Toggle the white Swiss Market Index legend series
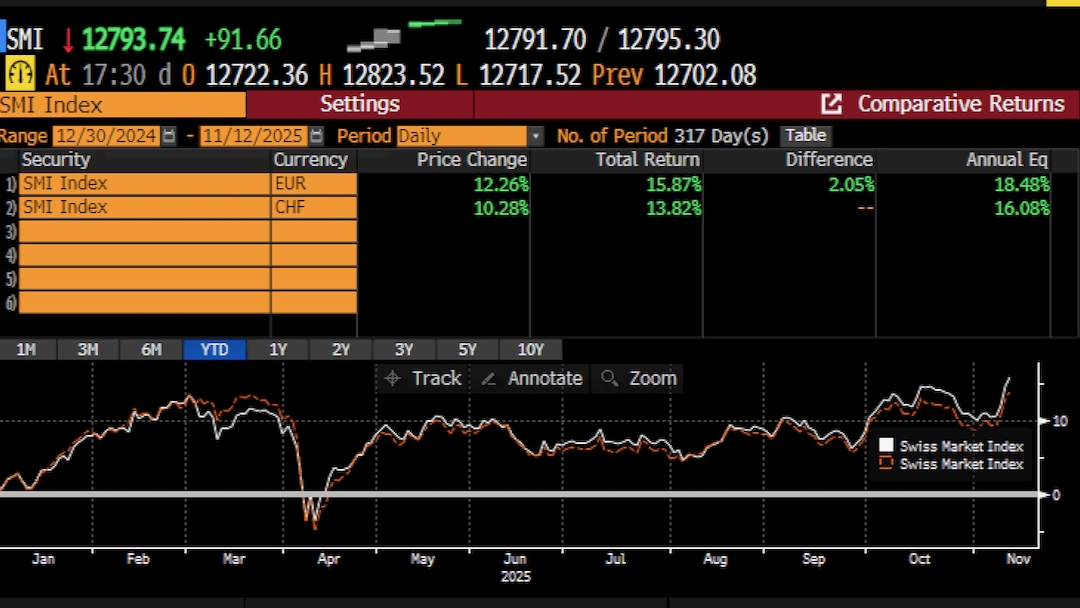1080x608 pixels. [x=885, y=446]
